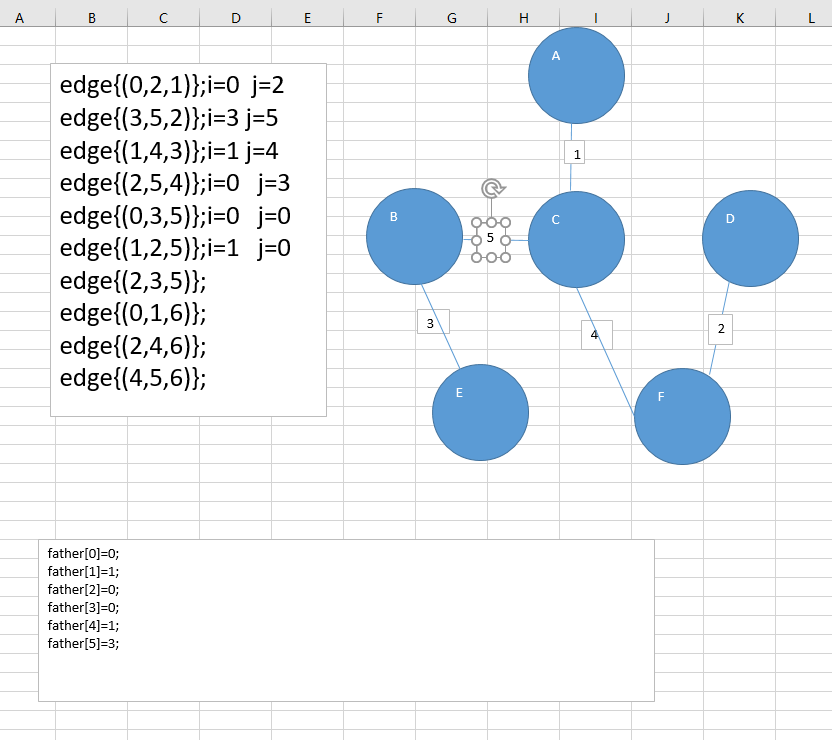
Task: Select column J header
Action: click(x=668, y=18)
